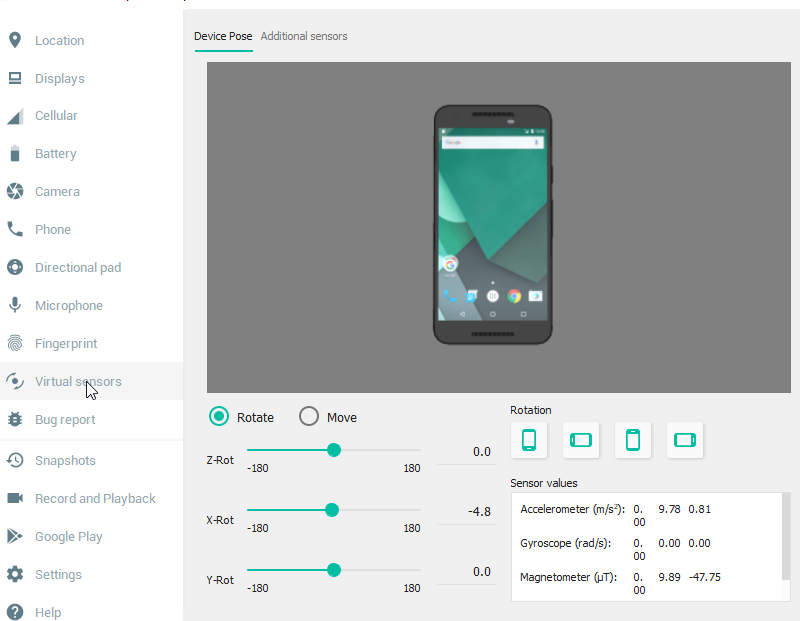The width and height of the screenshot is (800, 621).
Task: Click the Virtual sensors icon
Action: 15,381
